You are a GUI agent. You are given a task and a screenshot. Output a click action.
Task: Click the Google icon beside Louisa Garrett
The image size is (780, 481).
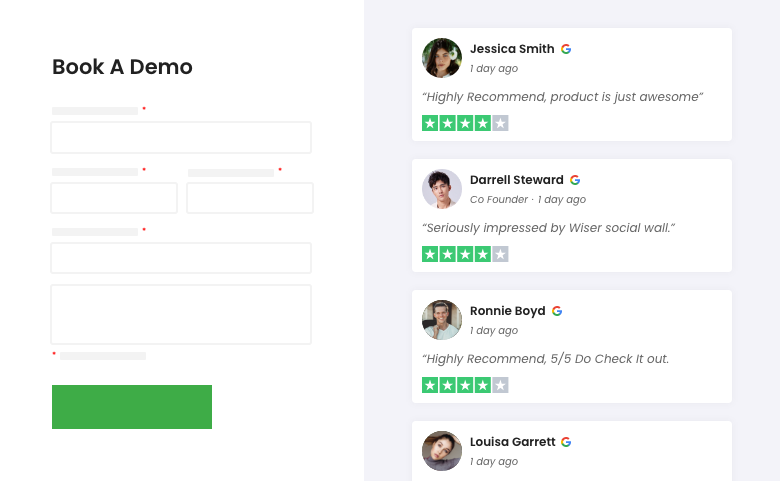[566, 442]
